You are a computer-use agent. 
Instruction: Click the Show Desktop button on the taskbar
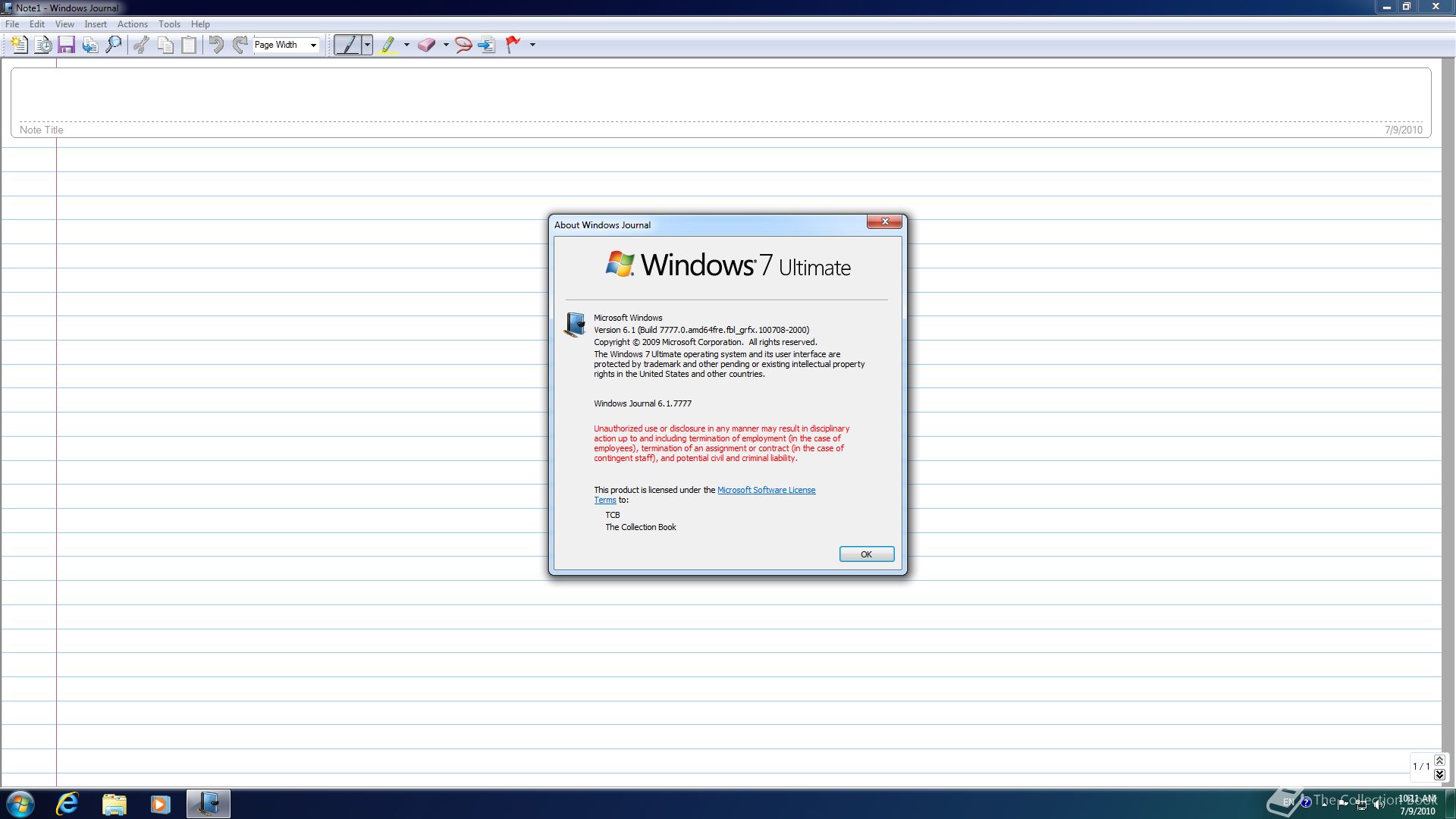1450,804
